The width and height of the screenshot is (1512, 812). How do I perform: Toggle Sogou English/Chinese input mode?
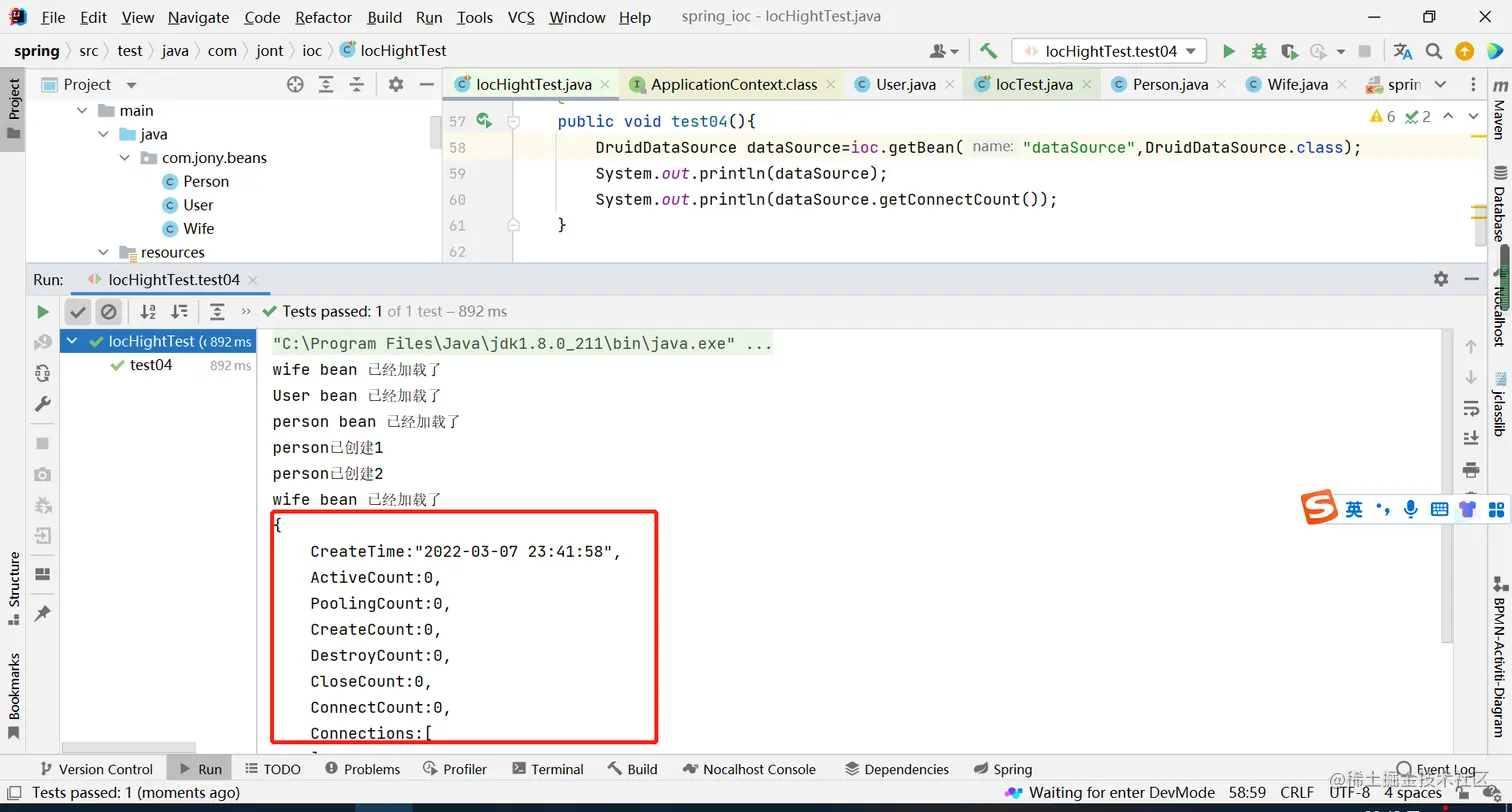(x=1354, y=509)
